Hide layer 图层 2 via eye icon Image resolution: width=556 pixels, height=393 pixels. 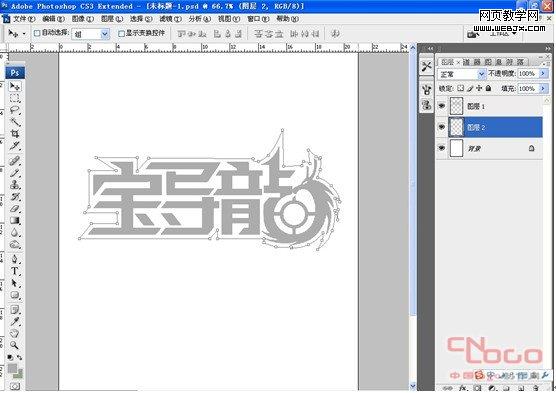tap(442, 127)
